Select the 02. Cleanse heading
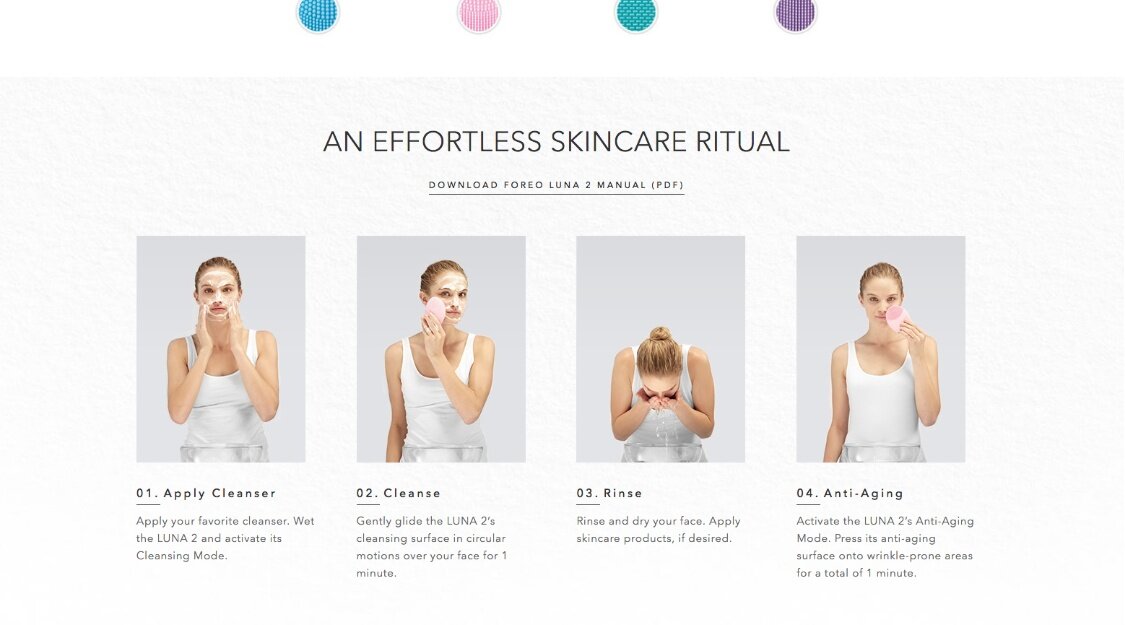This screenshot has width=1125, height=625. (399, 493)
